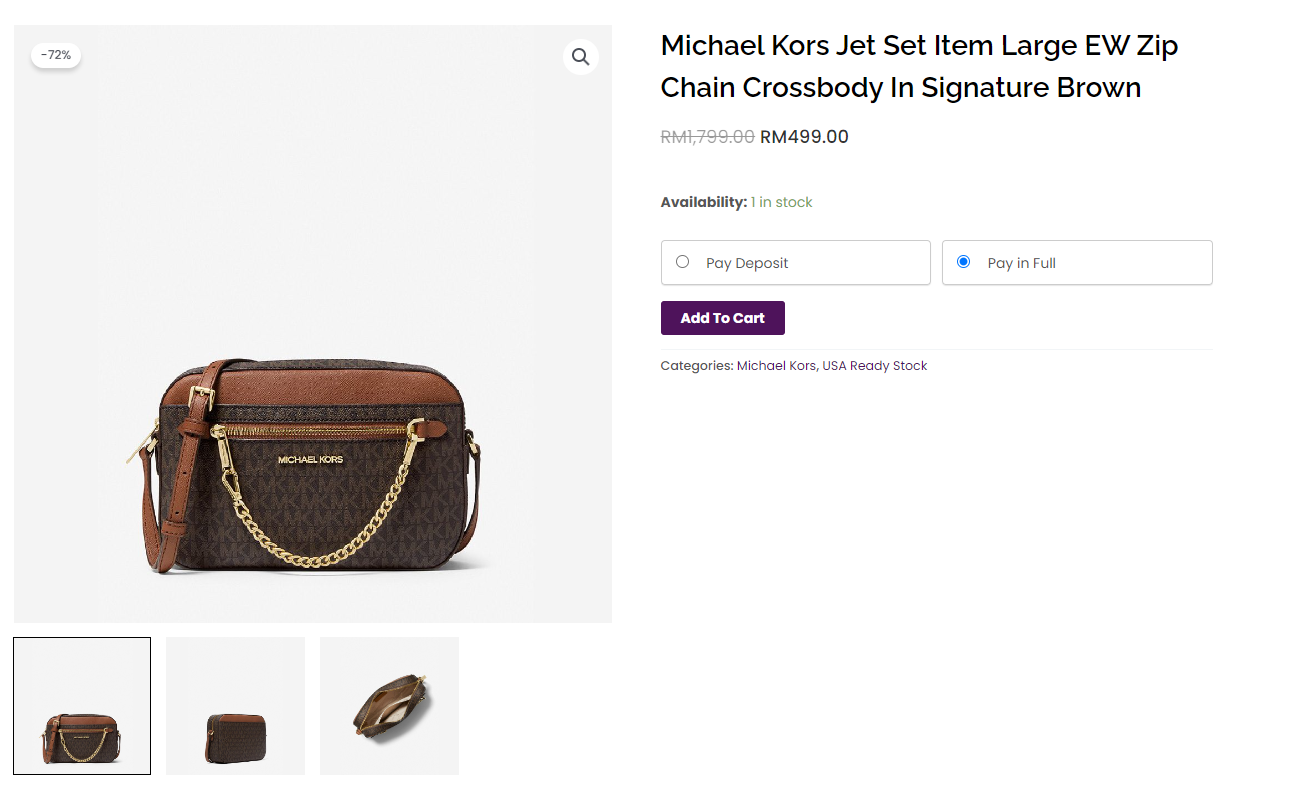The height and width of the screenshot is (788, 1314).
Task: Select the Pay in Full radio circle
Action: point(964,262)
